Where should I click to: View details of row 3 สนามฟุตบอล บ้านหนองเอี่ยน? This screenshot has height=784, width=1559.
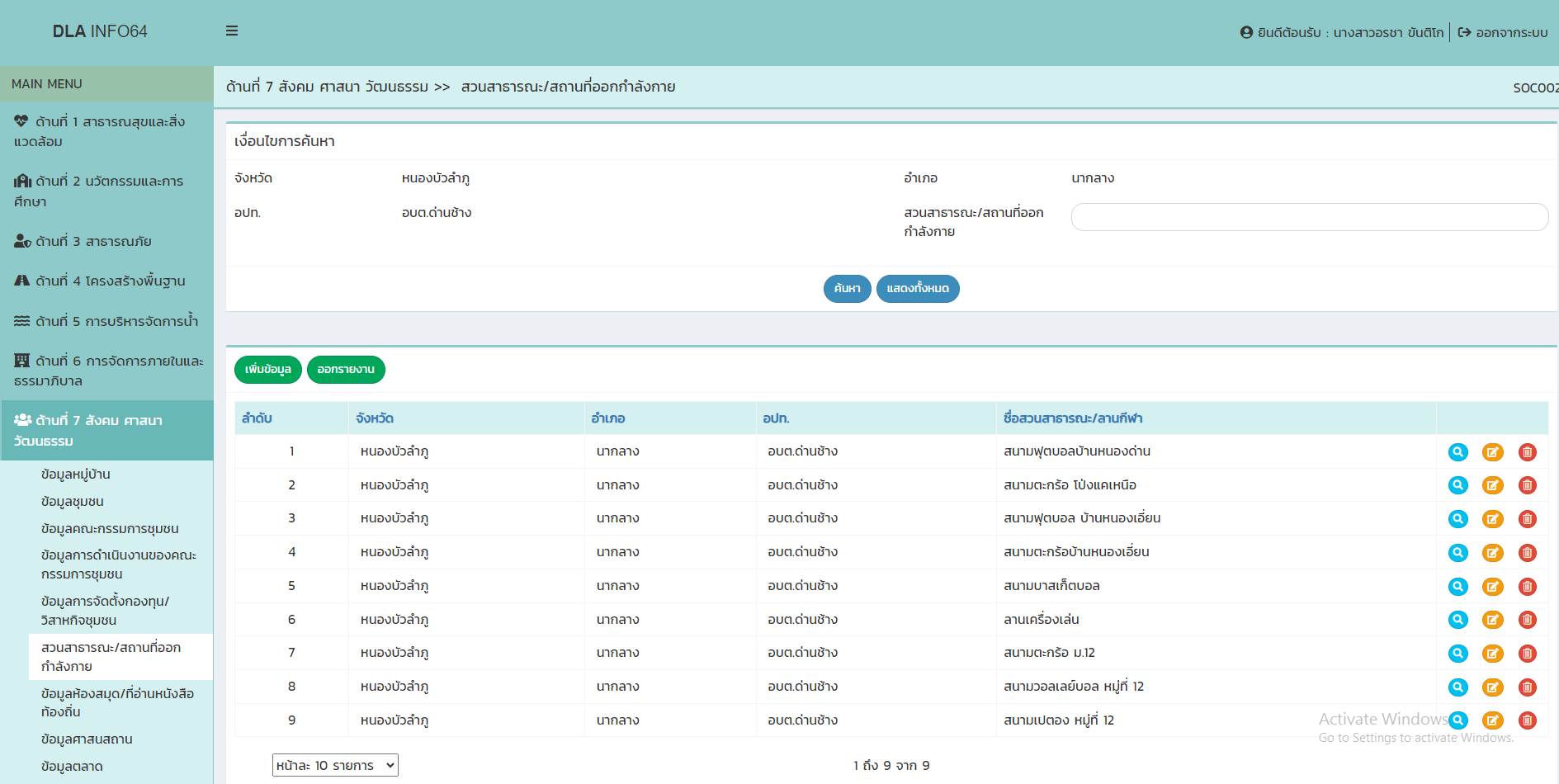tap(1458, 519)
